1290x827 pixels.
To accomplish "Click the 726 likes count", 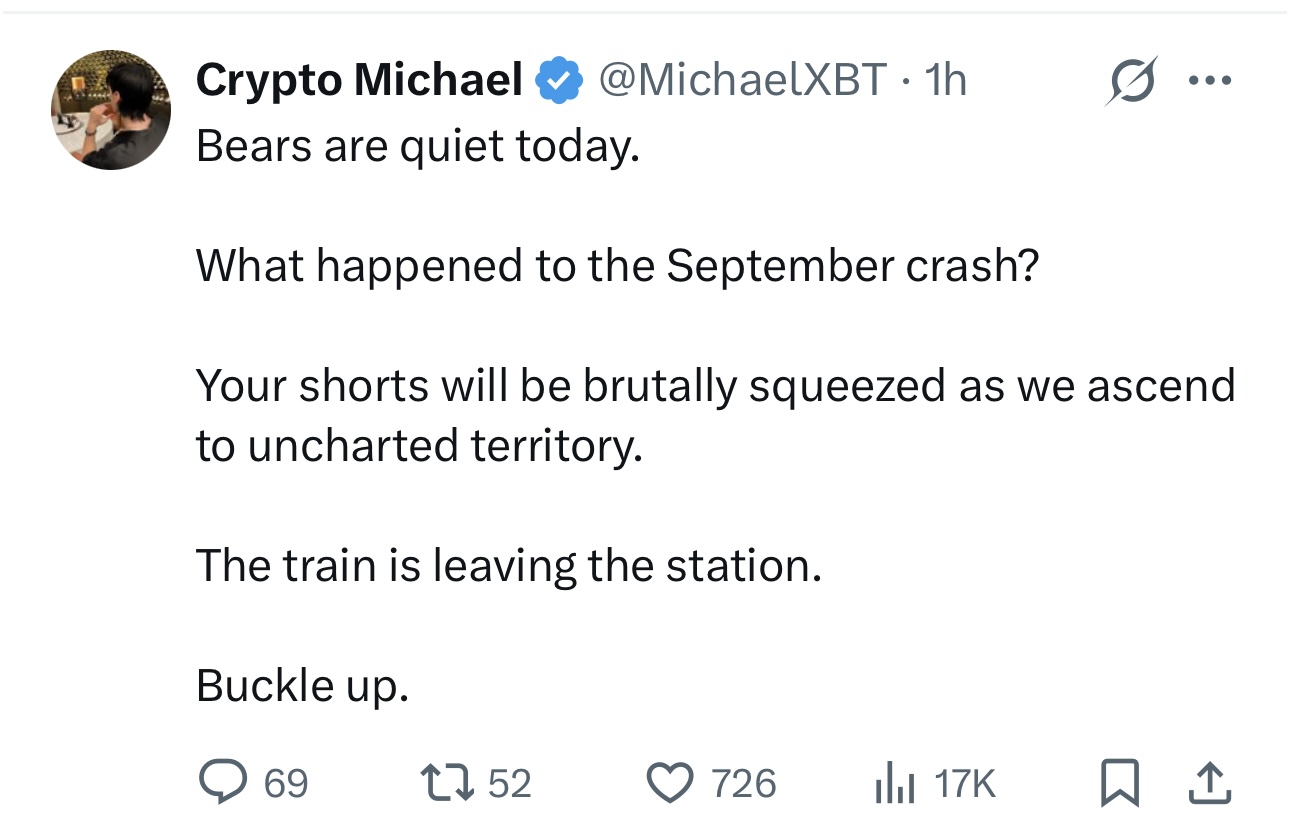I will click(x=743, y=783).
